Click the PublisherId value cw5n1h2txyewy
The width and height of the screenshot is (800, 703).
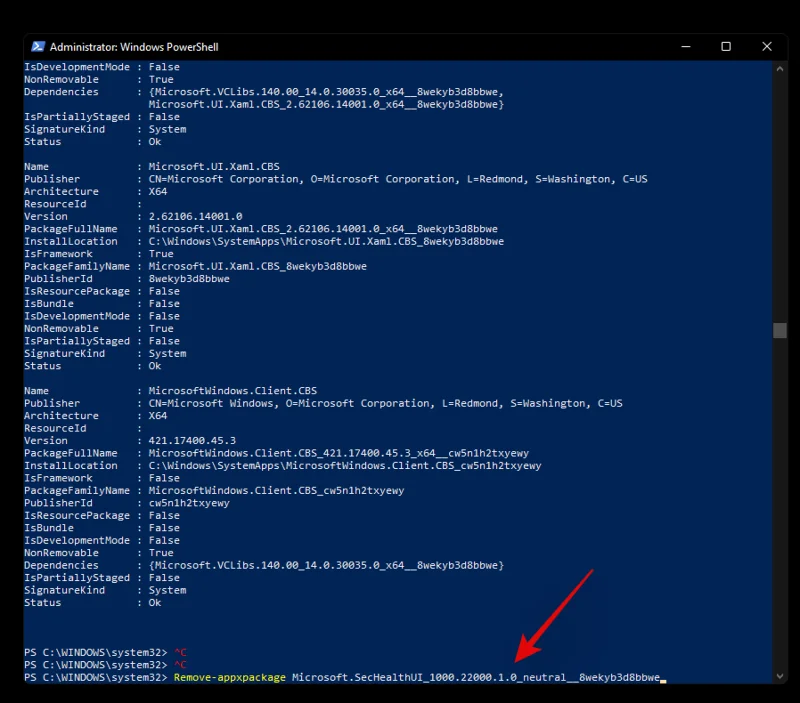pos(189,503)
